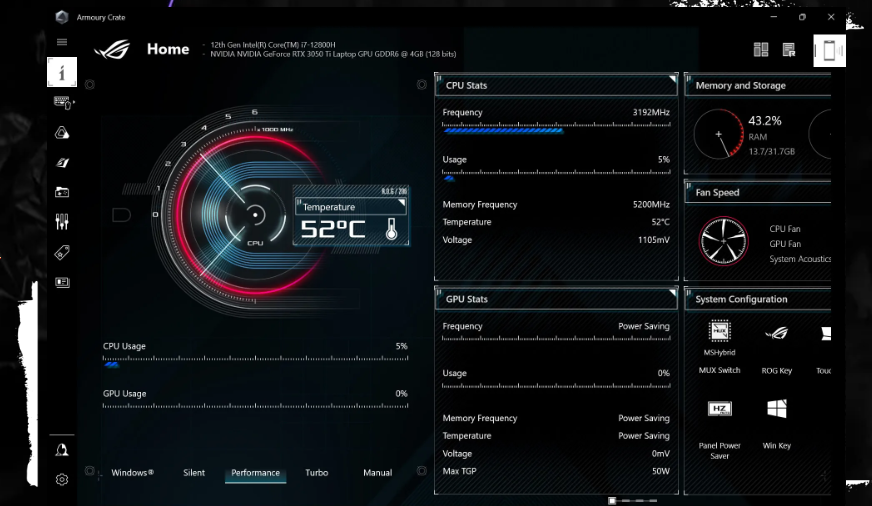Click the CPU center dial graphic
Viewport: 872px width, 506px height.
tap(255, 215)
